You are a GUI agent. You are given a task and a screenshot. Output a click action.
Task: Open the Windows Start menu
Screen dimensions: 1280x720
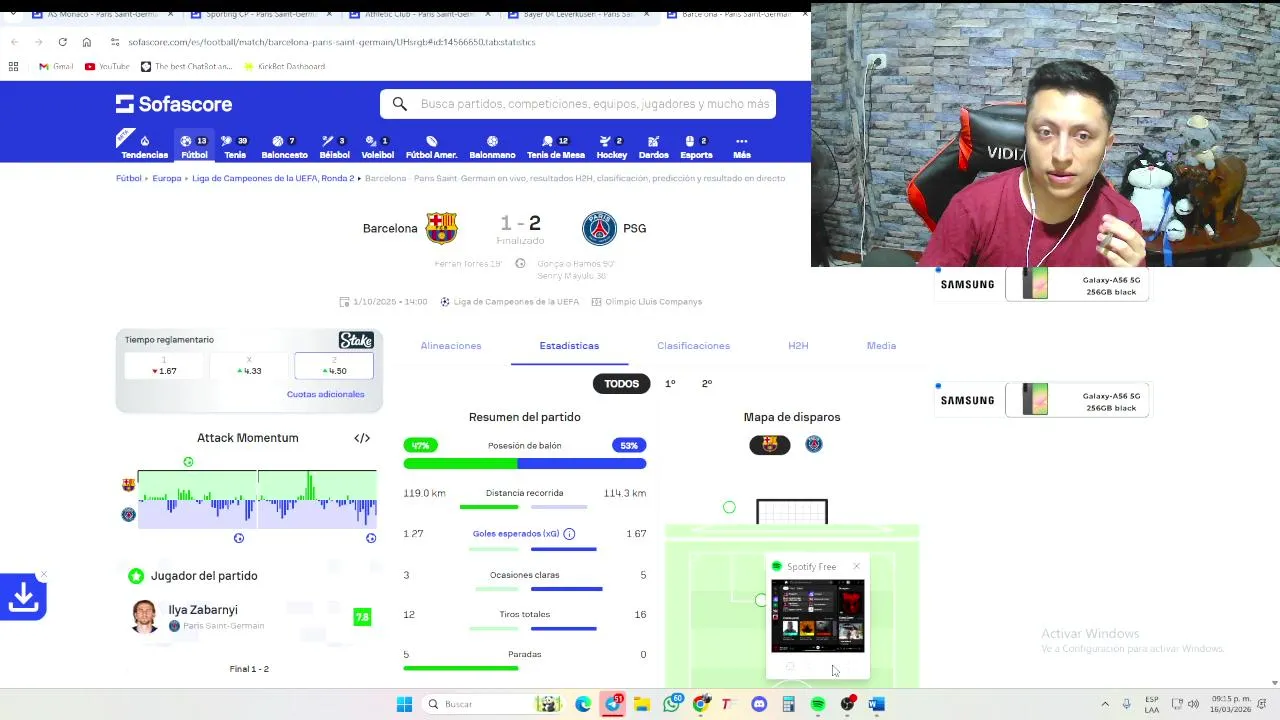[404, 704]
